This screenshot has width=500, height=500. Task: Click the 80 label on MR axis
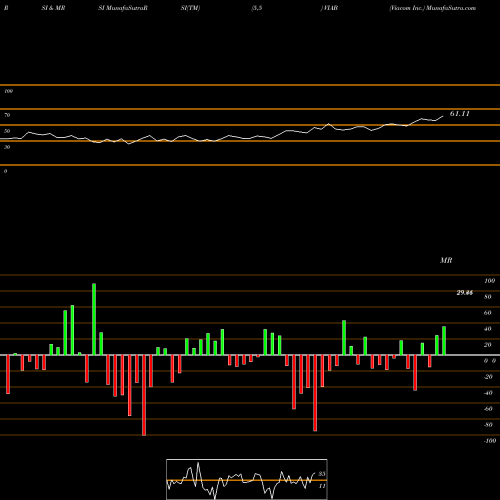point(488,297)
